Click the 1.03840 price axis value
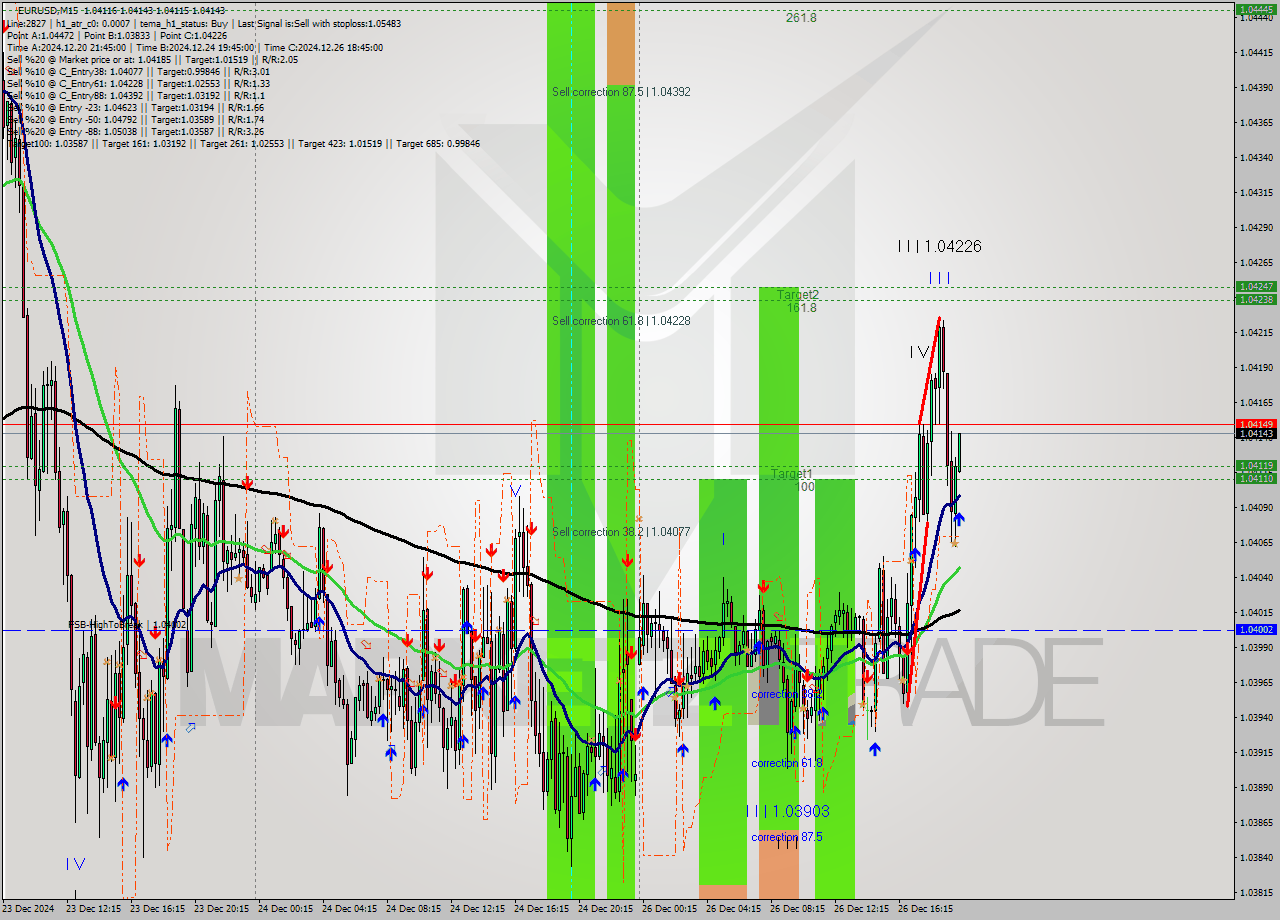The height and width of the screenshot is (920, 1280). pyautogui.click(x=1256, y=857)
